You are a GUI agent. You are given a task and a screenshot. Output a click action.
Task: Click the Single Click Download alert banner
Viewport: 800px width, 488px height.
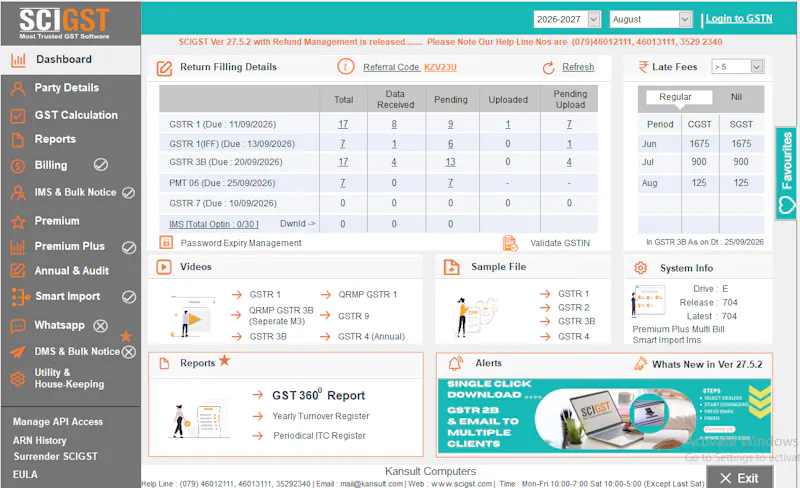pos(604,415)
